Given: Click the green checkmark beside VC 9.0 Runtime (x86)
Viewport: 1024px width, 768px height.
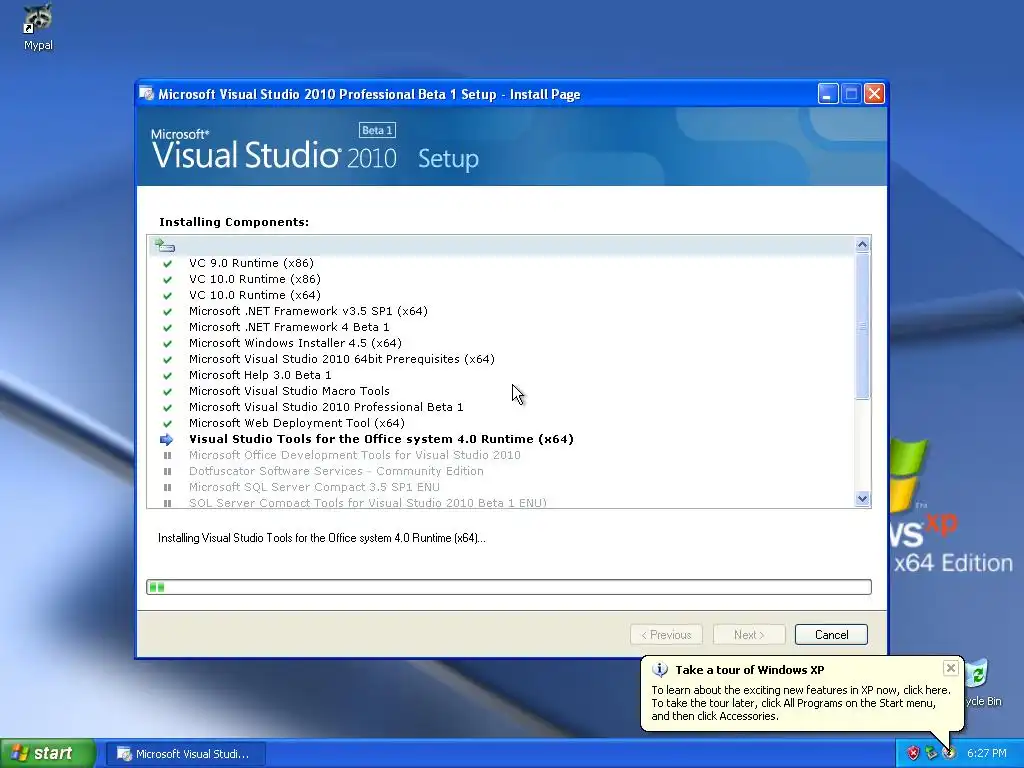Looking at the screenshot, I should (x=167, y=263).
